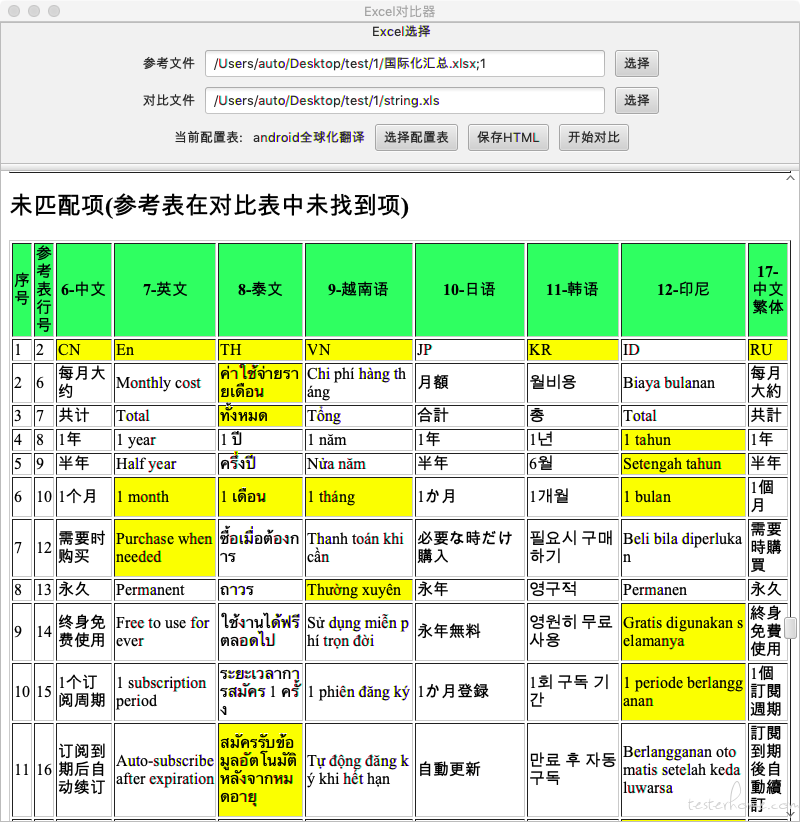Select the JP cell
Viewport: 800px width, 822px height.
pos(470,350)
